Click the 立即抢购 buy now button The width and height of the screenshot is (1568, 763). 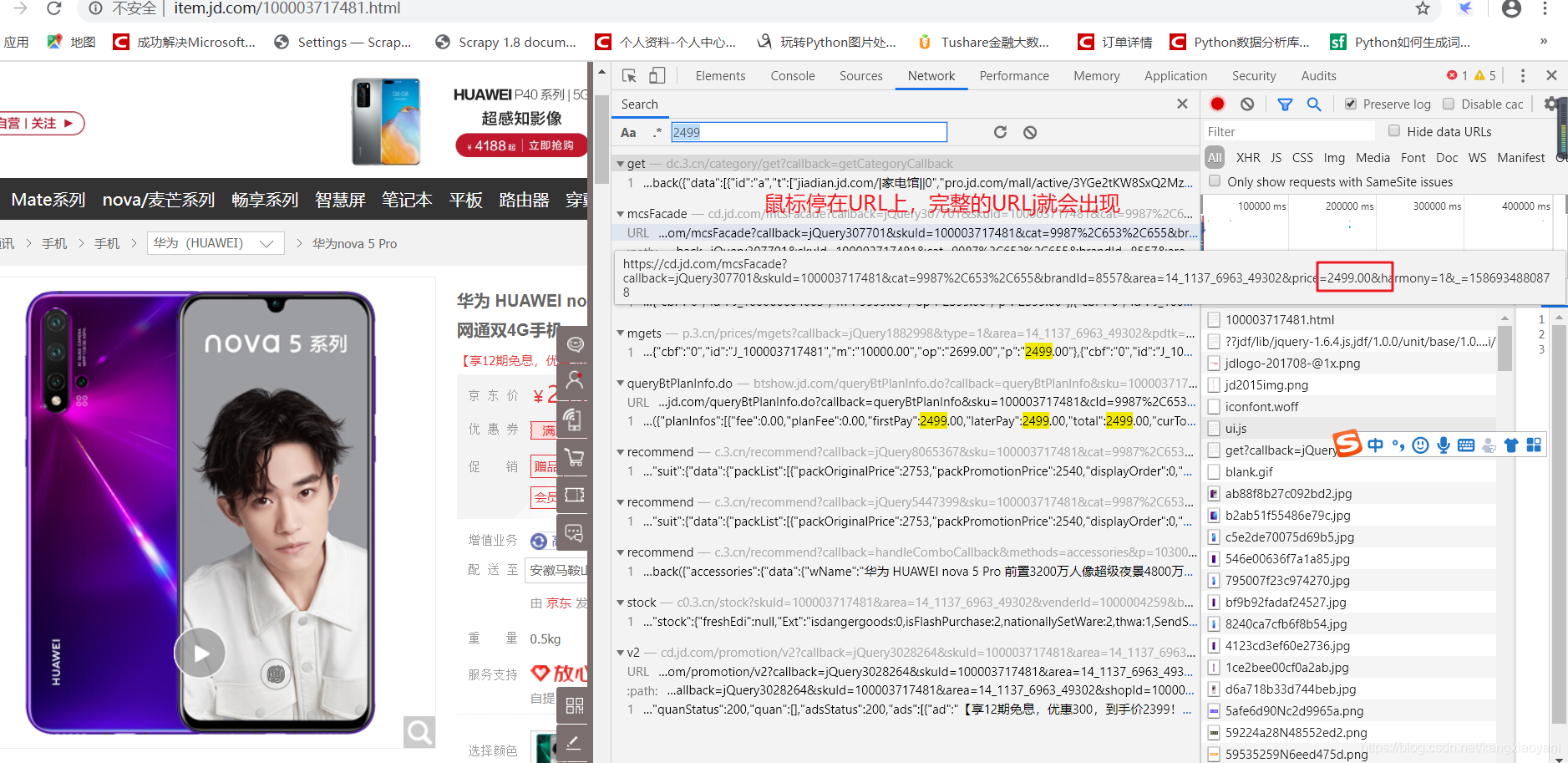[551, 145]
